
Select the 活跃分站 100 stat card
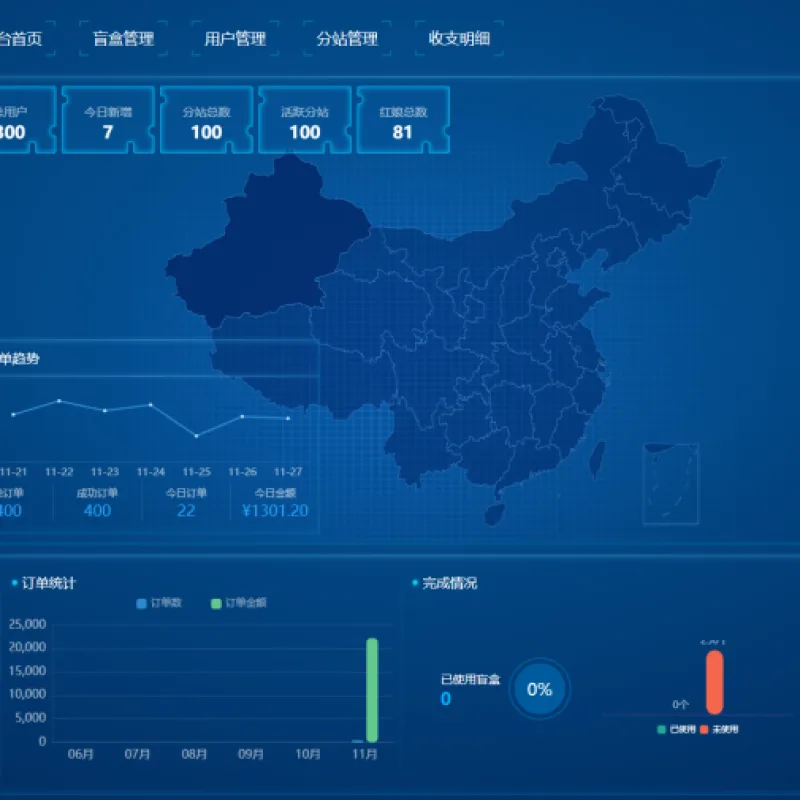305,120
